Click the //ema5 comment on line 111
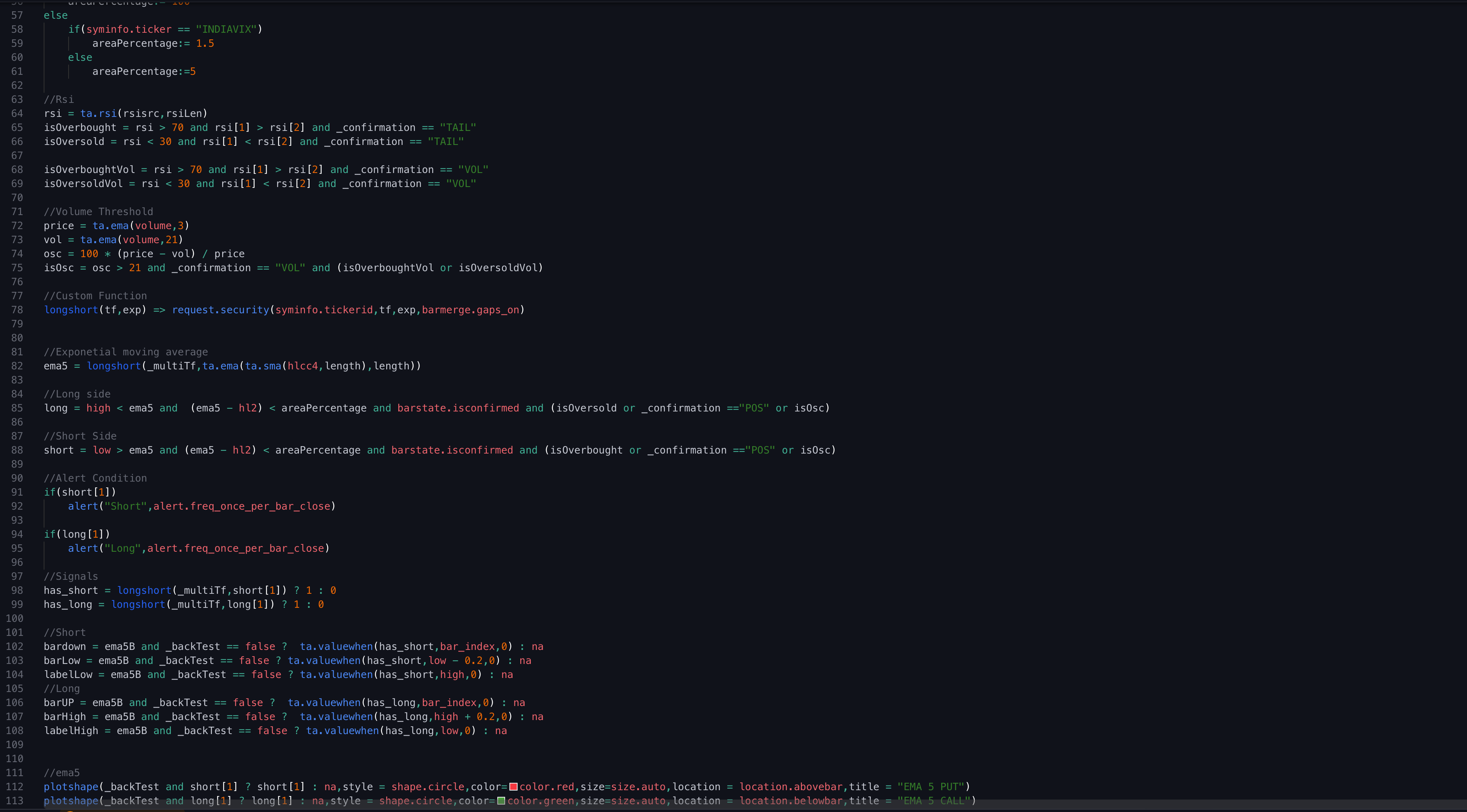The image size is (1467, 812). (62, 773)
